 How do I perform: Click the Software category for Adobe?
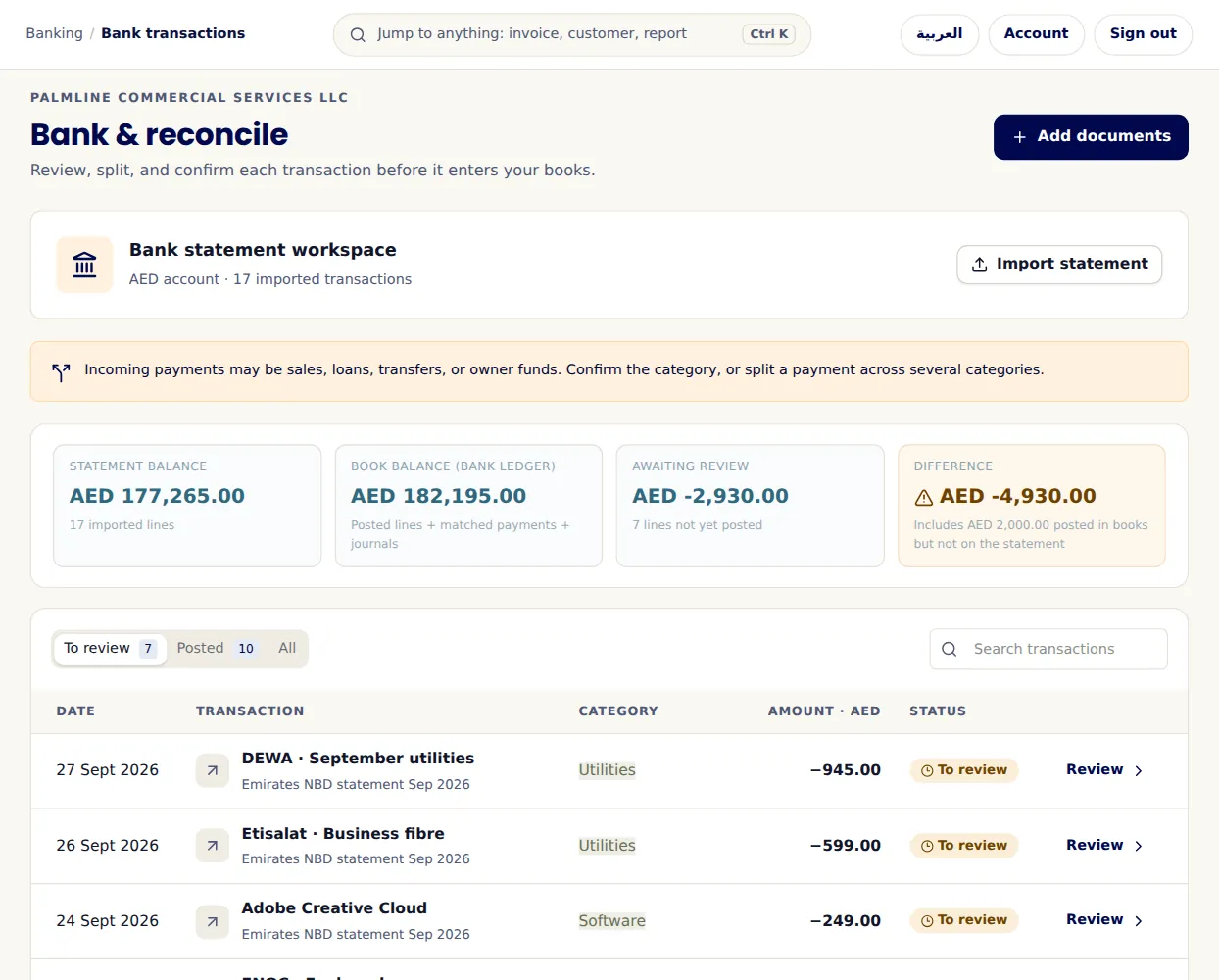tap(611, 921)
